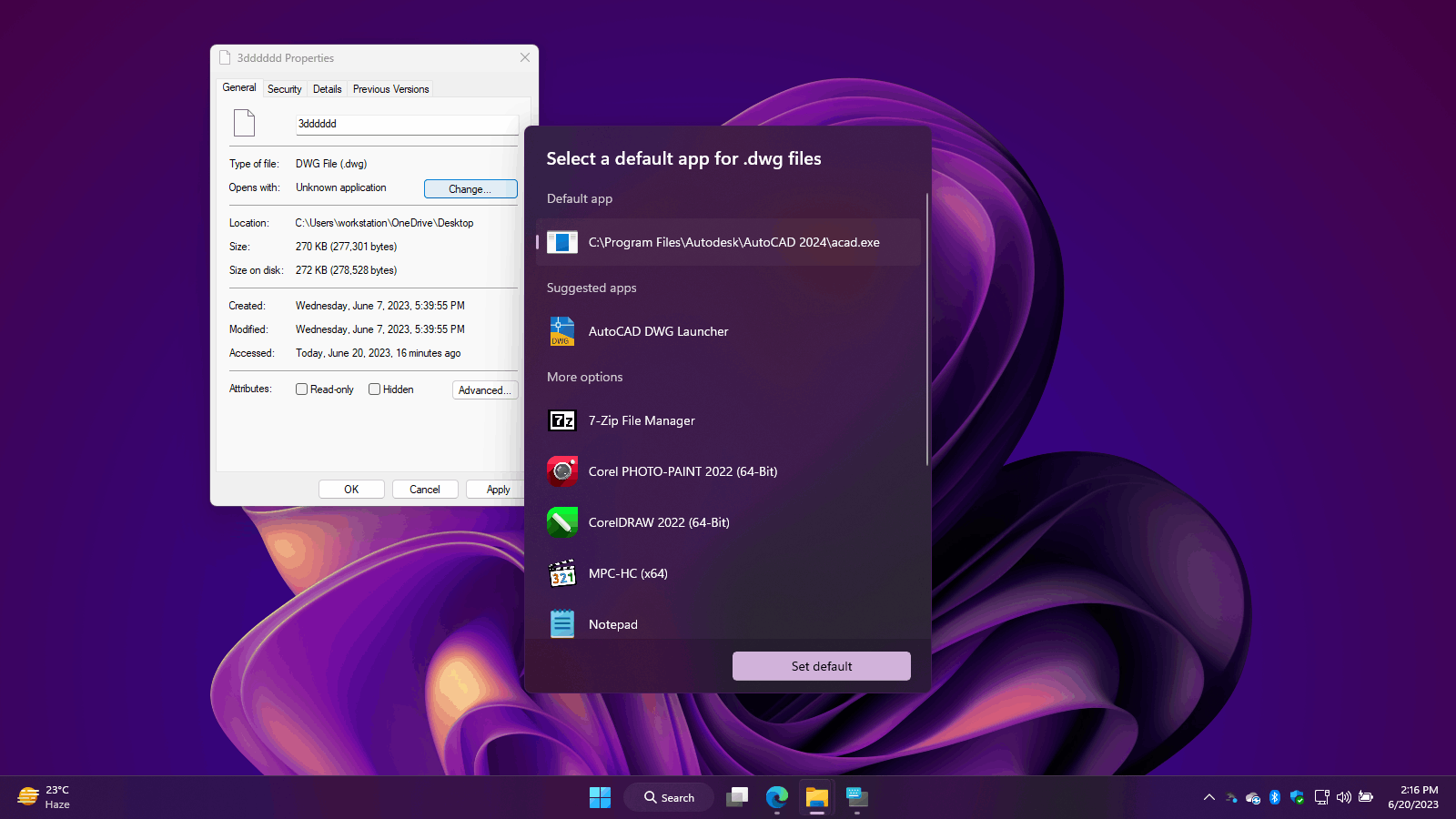Viewport: 1456px width, 819px height.
Task: Click Apply in the Properties dialog
Action: click(497, 490)
